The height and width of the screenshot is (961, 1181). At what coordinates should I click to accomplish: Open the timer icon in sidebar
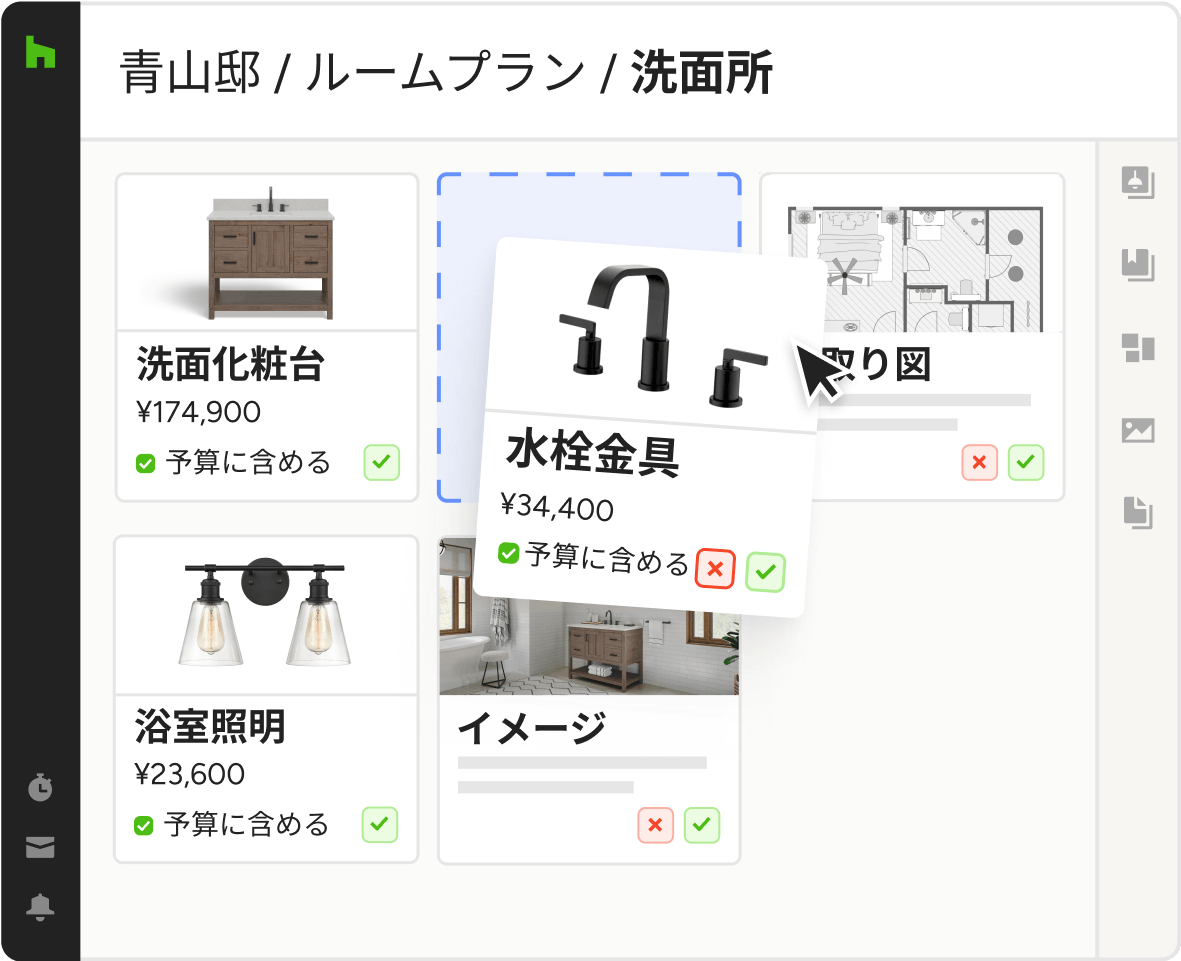[x=40, y=787]
